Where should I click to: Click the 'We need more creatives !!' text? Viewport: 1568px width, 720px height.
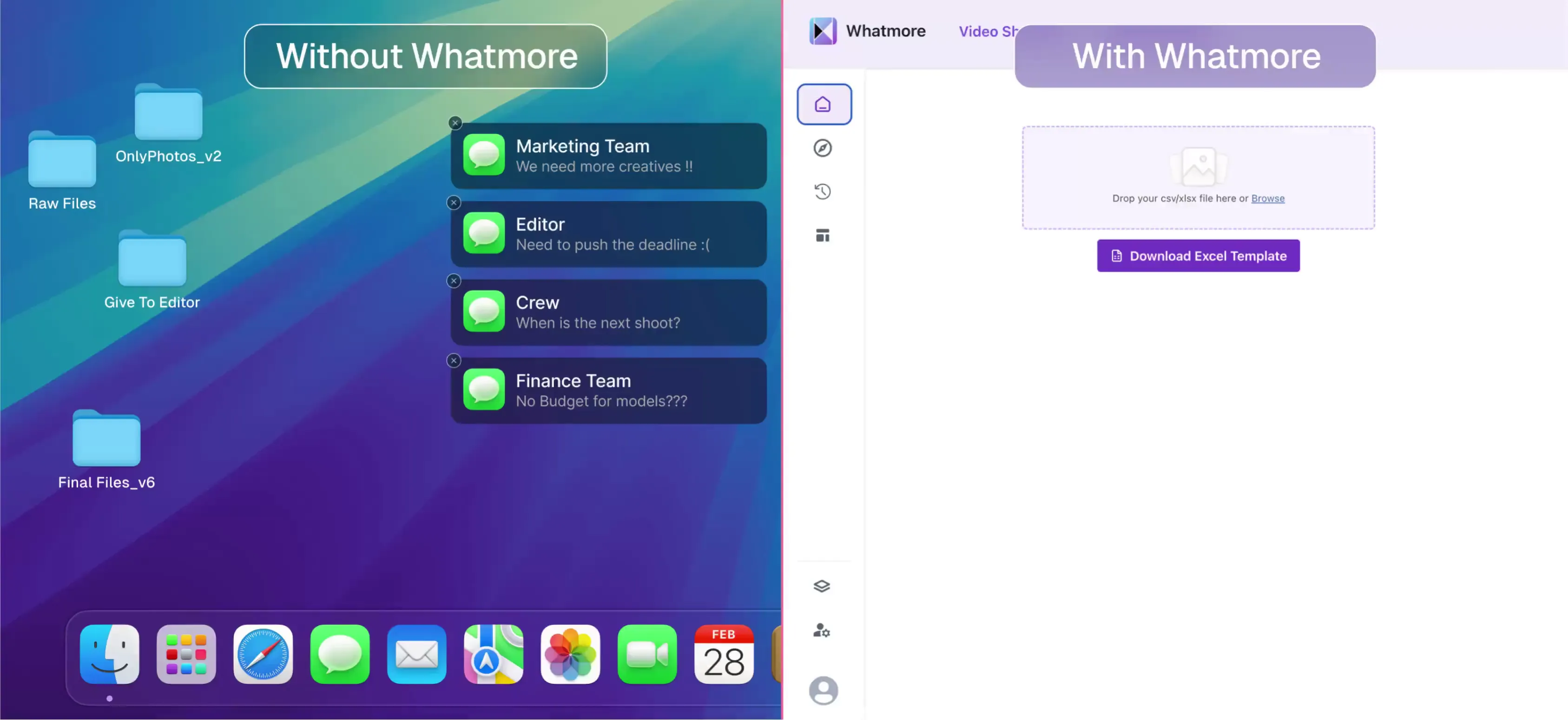(604, 166)
